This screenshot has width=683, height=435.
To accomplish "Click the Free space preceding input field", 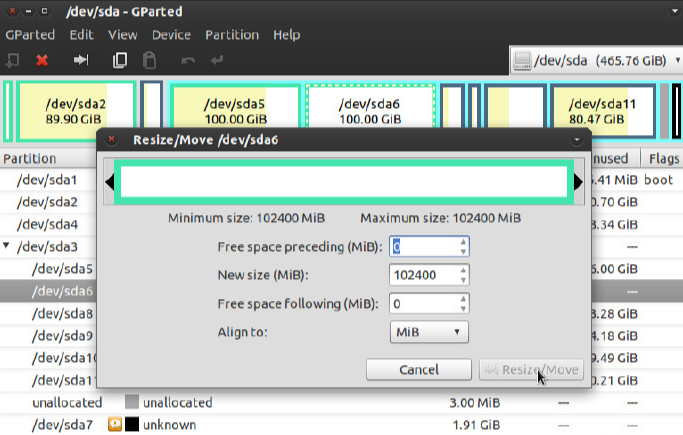I will tap(422, 247).
